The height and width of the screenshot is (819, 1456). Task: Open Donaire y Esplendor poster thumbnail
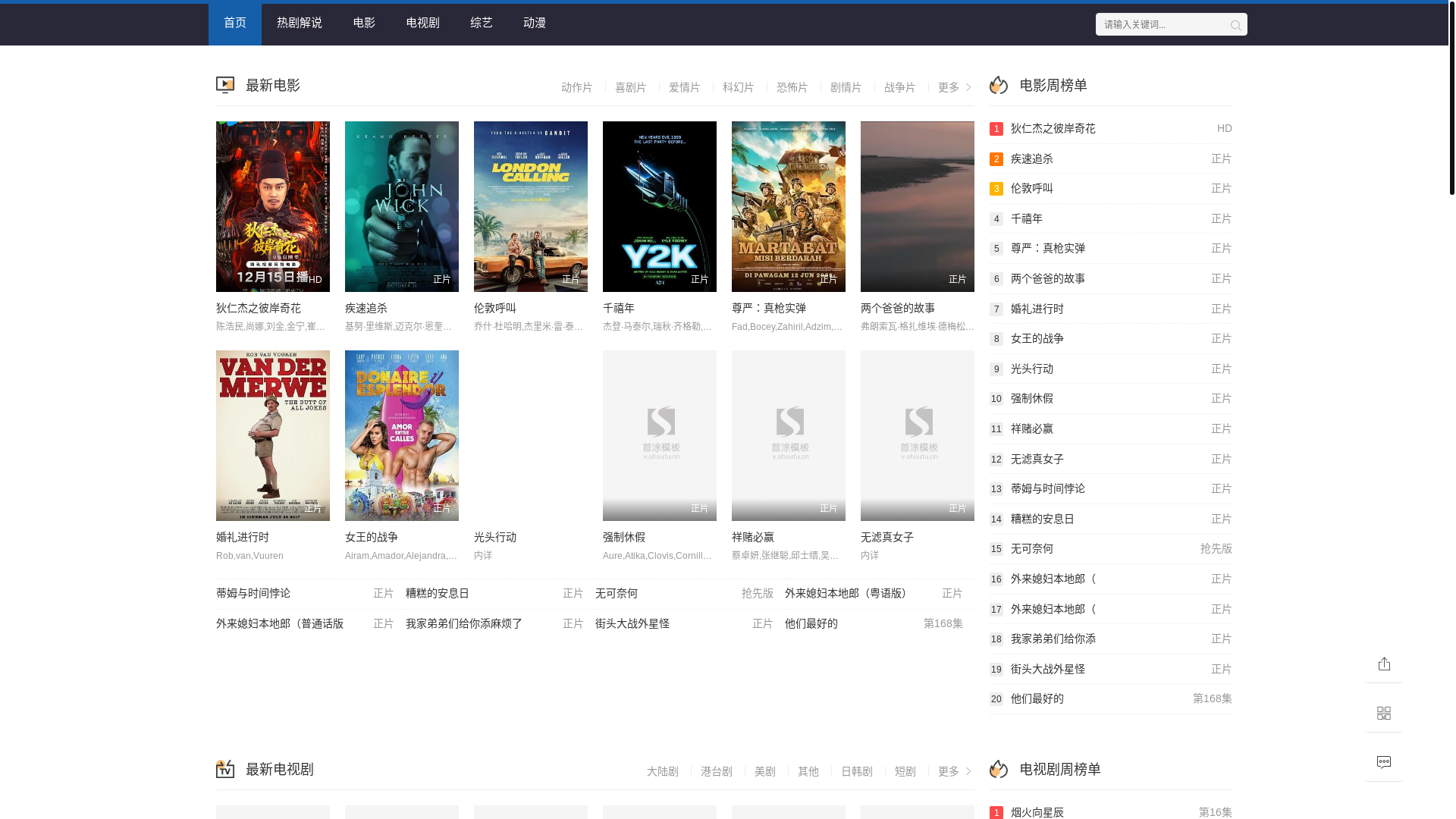(x=402, y=435)
